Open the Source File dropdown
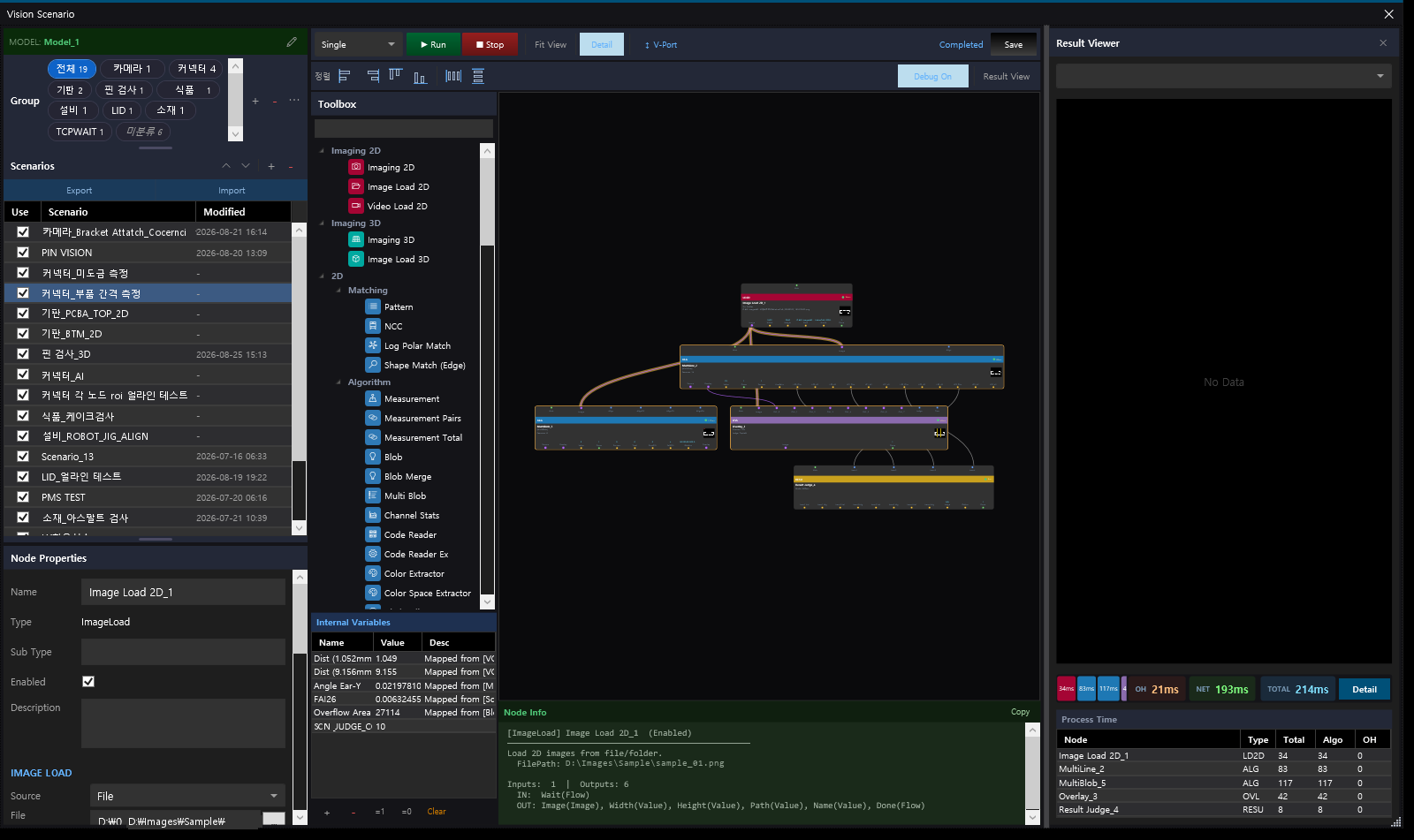The width and height of the screenshot is (1414, 840). (x=188, y=796)
